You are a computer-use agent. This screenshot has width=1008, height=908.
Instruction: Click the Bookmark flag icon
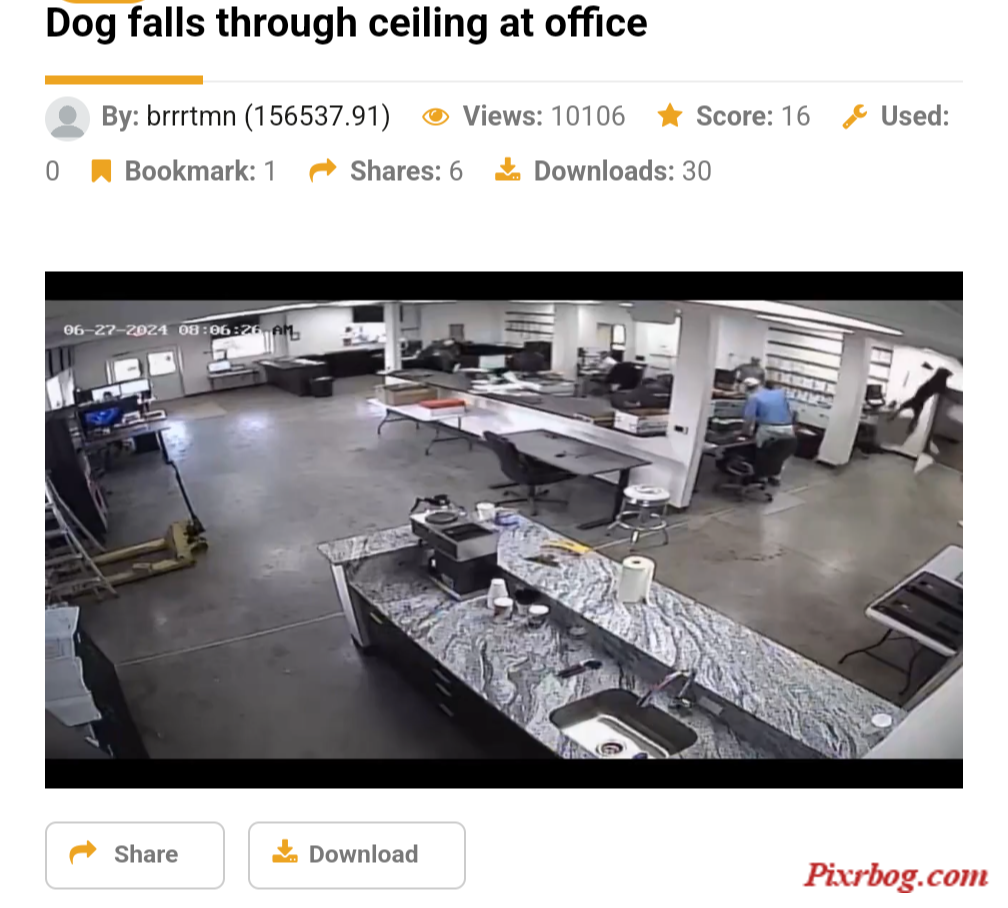click(101, 171)
